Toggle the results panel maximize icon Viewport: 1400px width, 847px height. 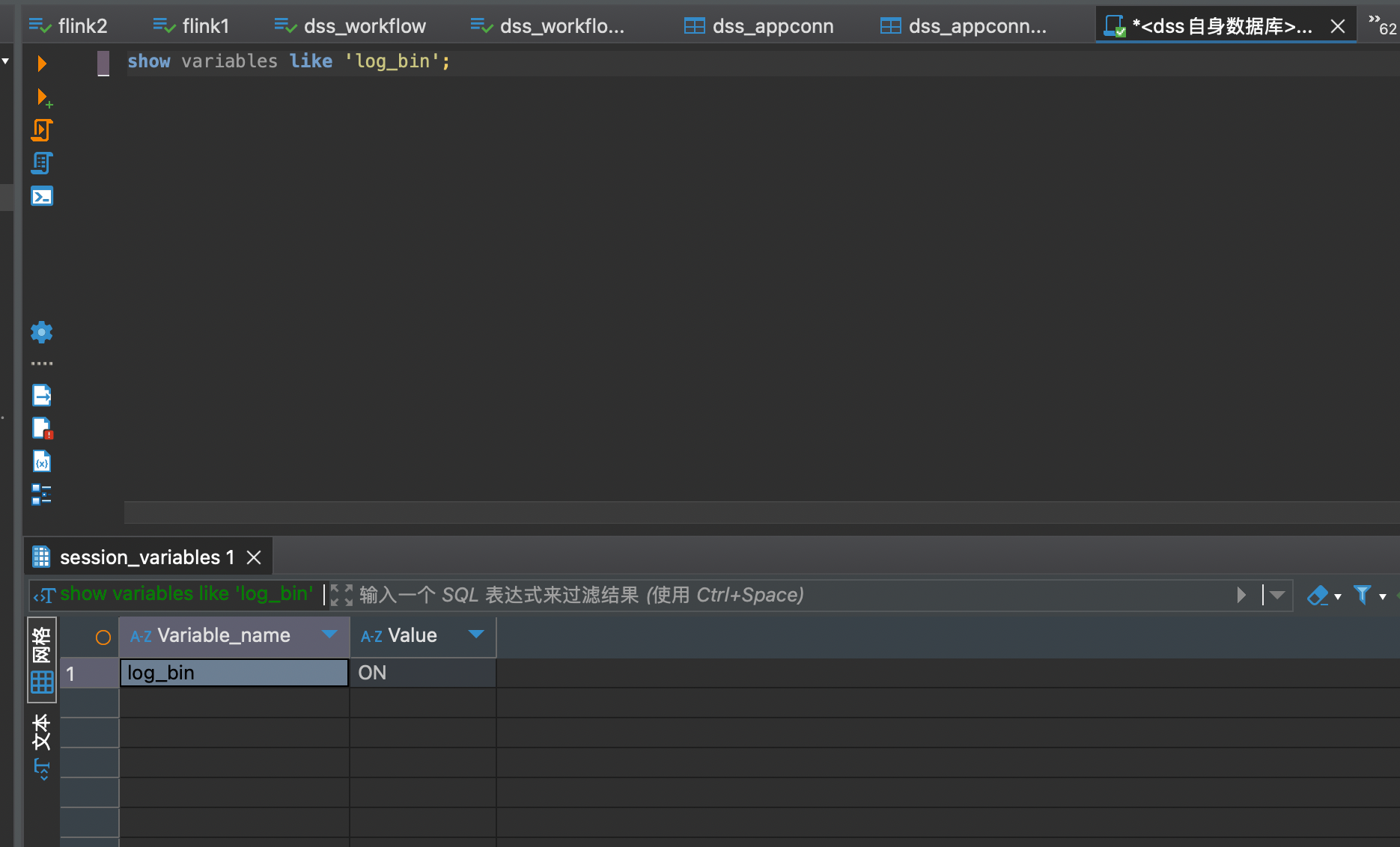coord(341,596)
